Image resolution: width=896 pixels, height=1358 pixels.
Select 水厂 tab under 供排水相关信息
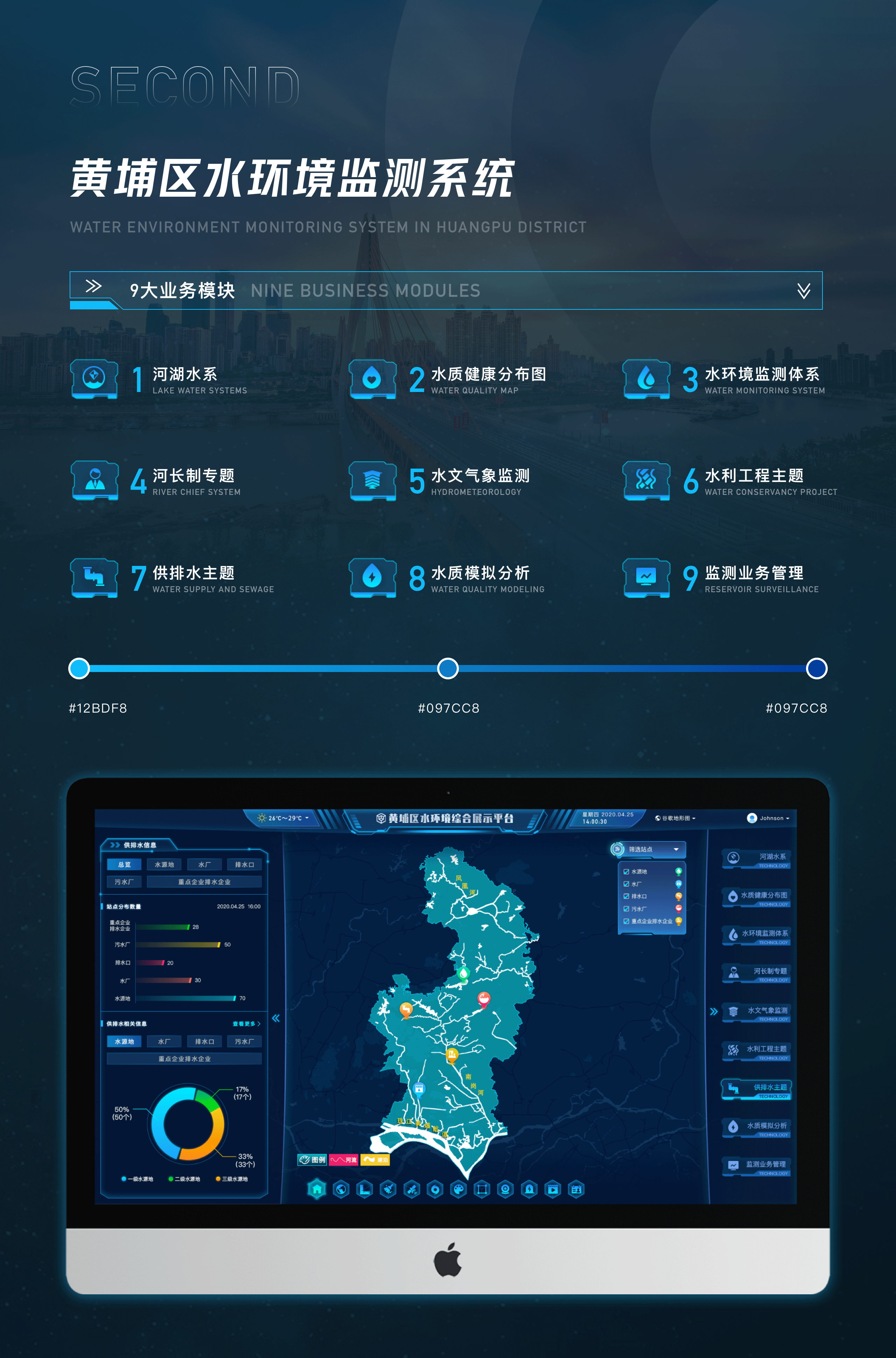pyautogui.click(x=164, y=1042)
